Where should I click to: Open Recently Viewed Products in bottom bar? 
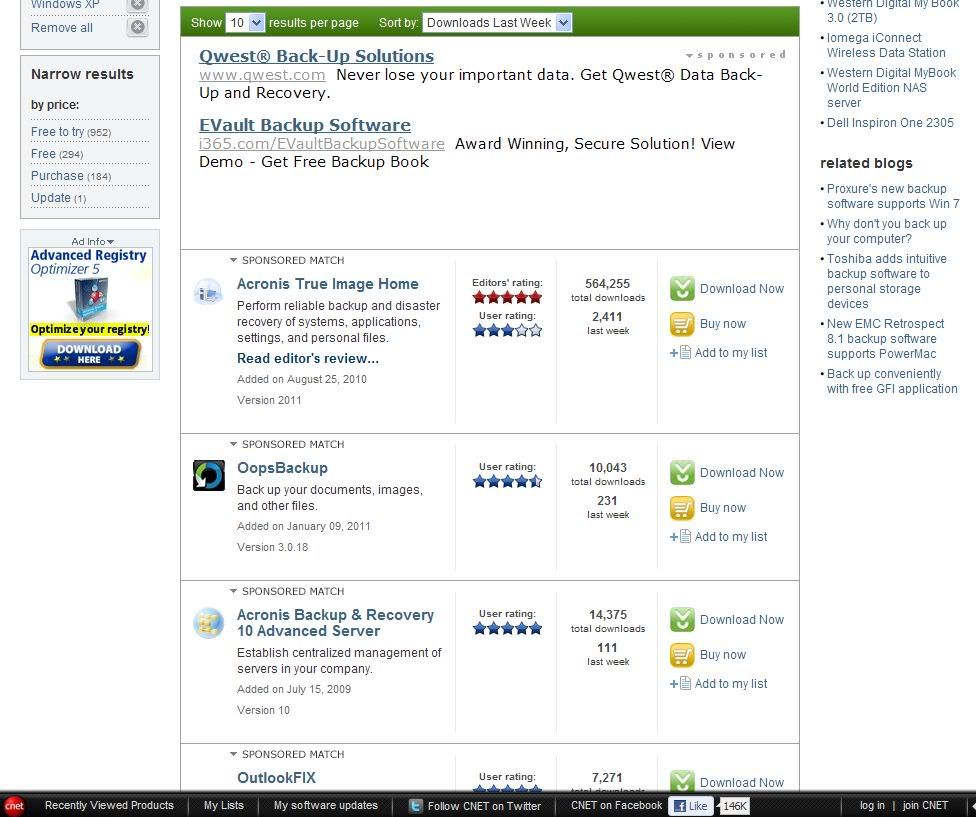pyautogui.click(x=109, y=805)
